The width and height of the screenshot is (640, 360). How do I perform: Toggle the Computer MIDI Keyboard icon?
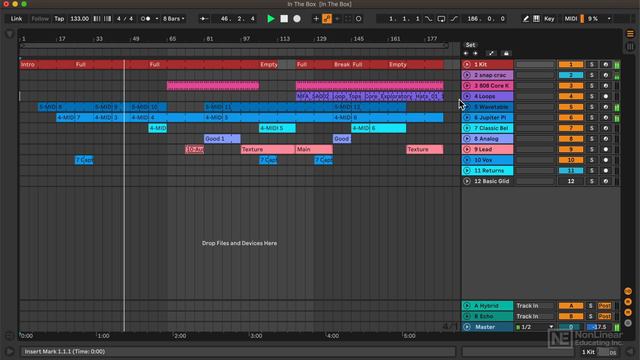pos(536,19)
